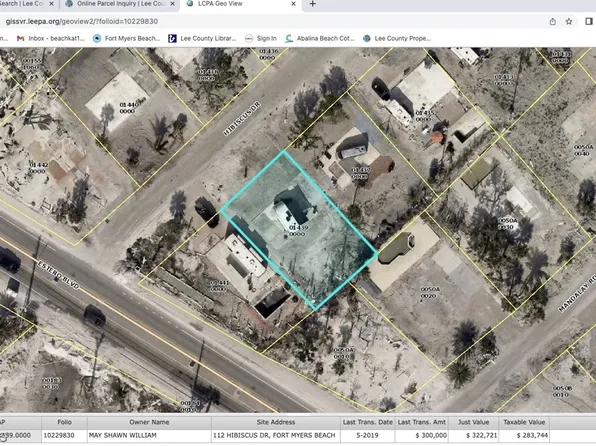Click parcel label 01442 on the map
Screen dimensions: 596x446
[x=38, y=168]
